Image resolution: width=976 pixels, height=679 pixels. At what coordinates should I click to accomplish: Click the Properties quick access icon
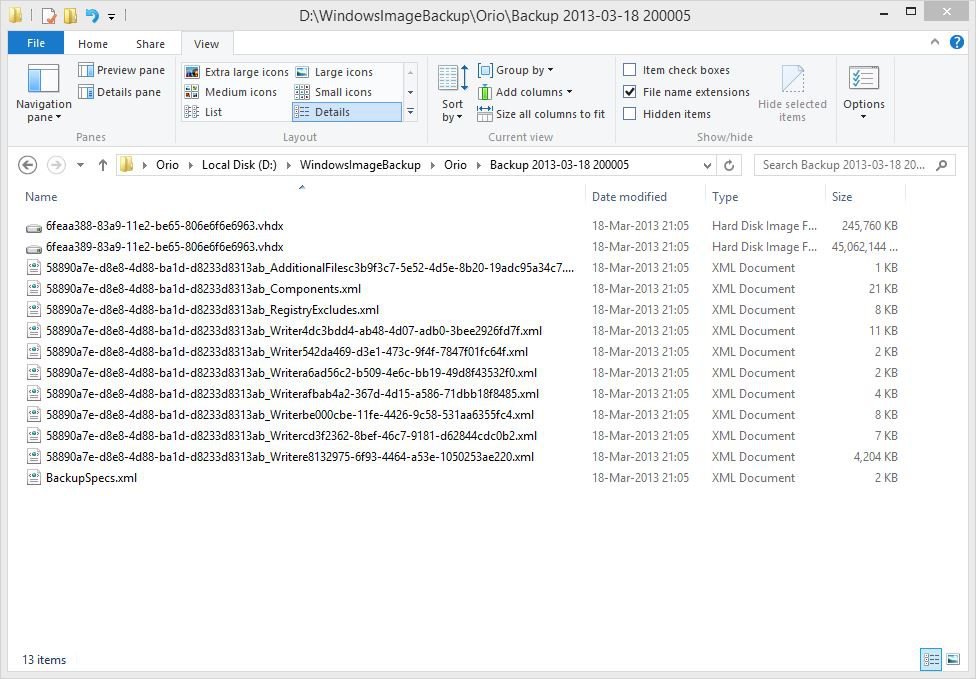(49, 15)
